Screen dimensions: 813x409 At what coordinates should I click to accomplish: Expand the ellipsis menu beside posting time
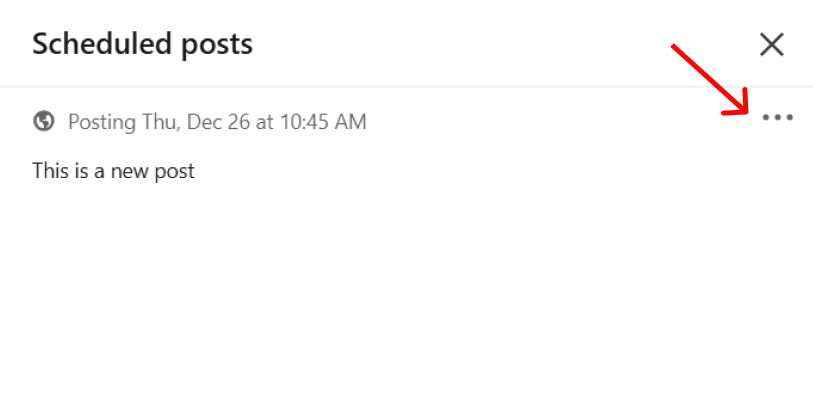777,118
